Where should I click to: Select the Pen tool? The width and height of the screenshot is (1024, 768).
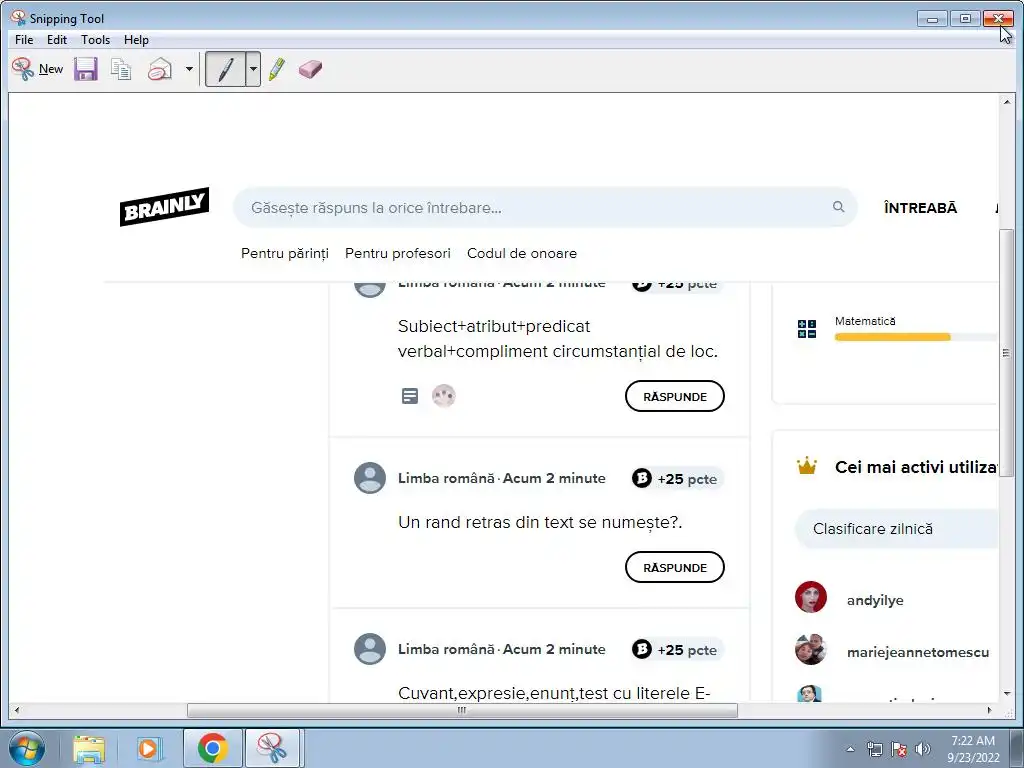225,69
